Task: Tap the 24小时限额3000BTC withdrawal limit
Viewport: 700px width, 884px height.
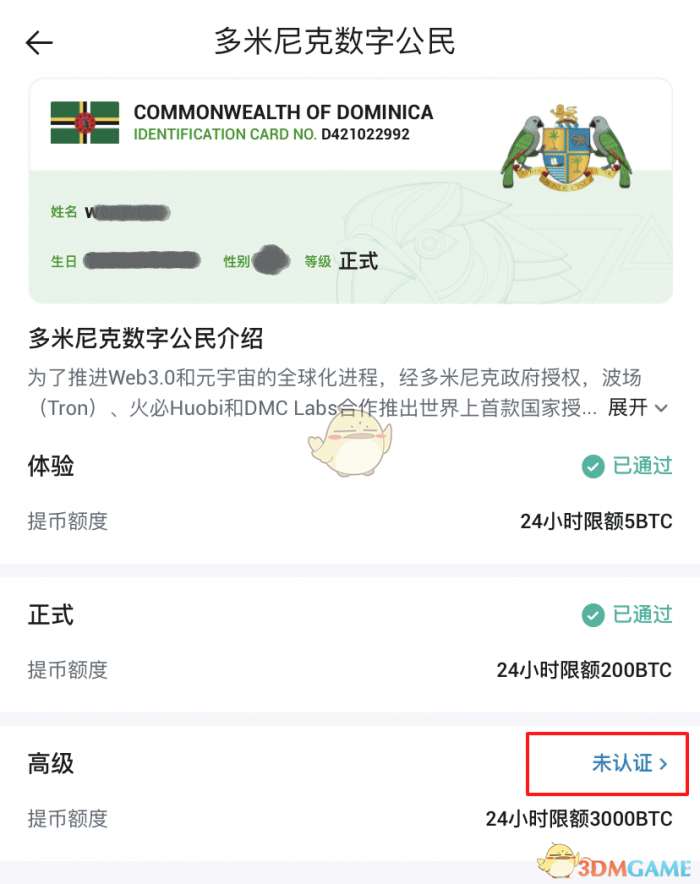Action: pyautogui.click(x=579, y=819)
